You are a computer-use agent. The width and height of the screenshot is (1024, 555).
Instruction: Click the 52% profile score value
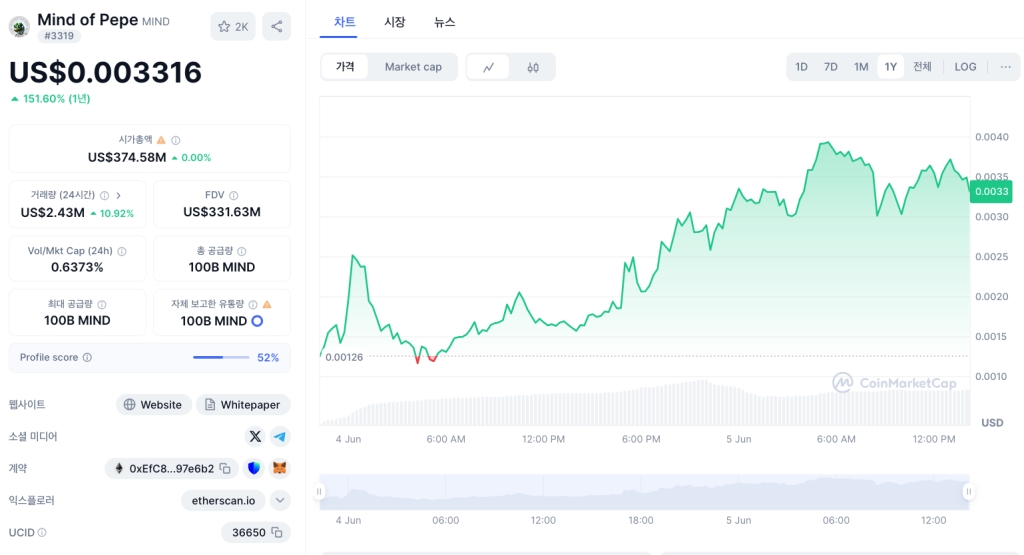tap(268, 357)
